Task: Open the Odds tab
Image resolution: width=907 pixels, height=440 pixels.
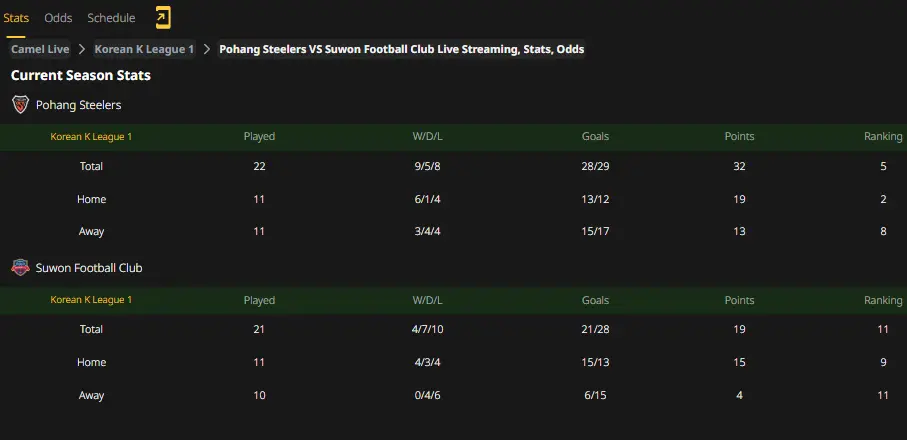Action: click(x=58, y=18)
